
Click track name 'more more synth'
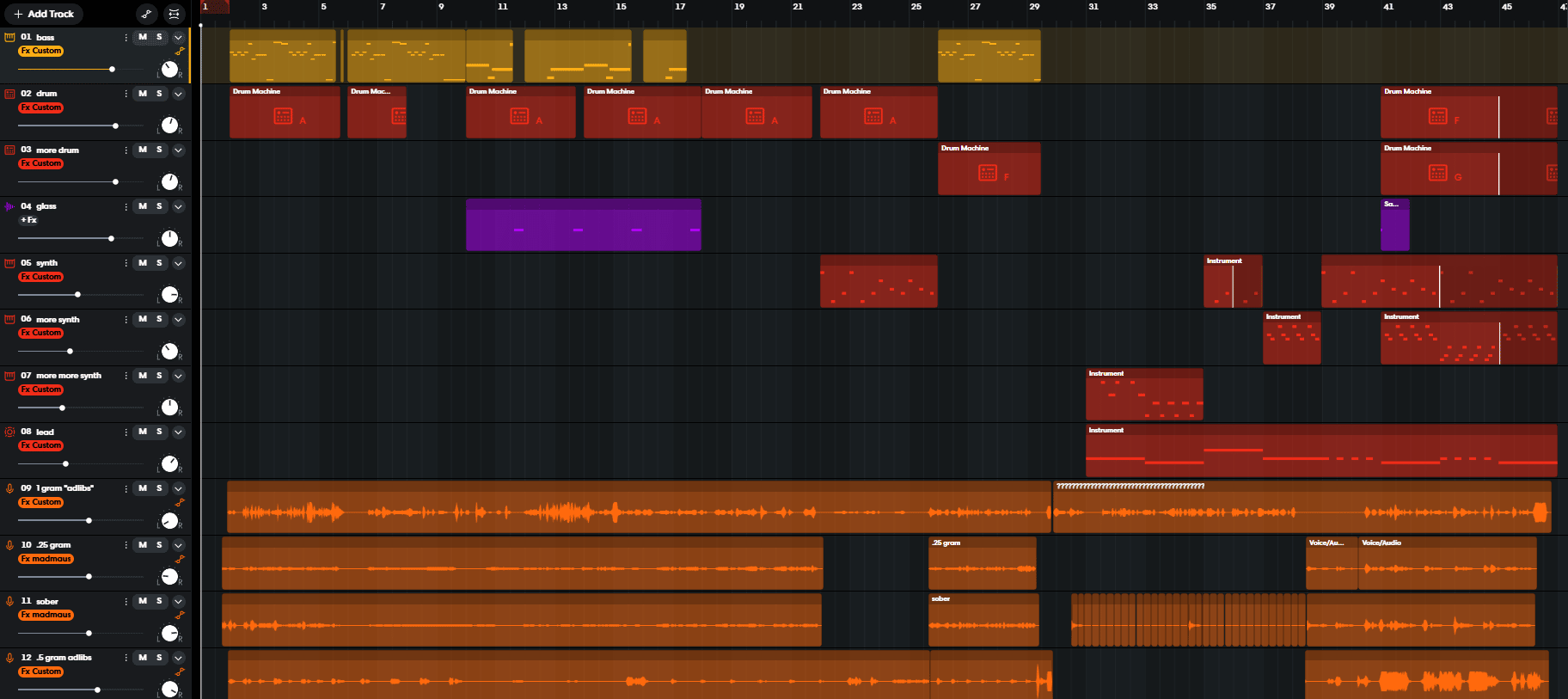tap(69, 376)
